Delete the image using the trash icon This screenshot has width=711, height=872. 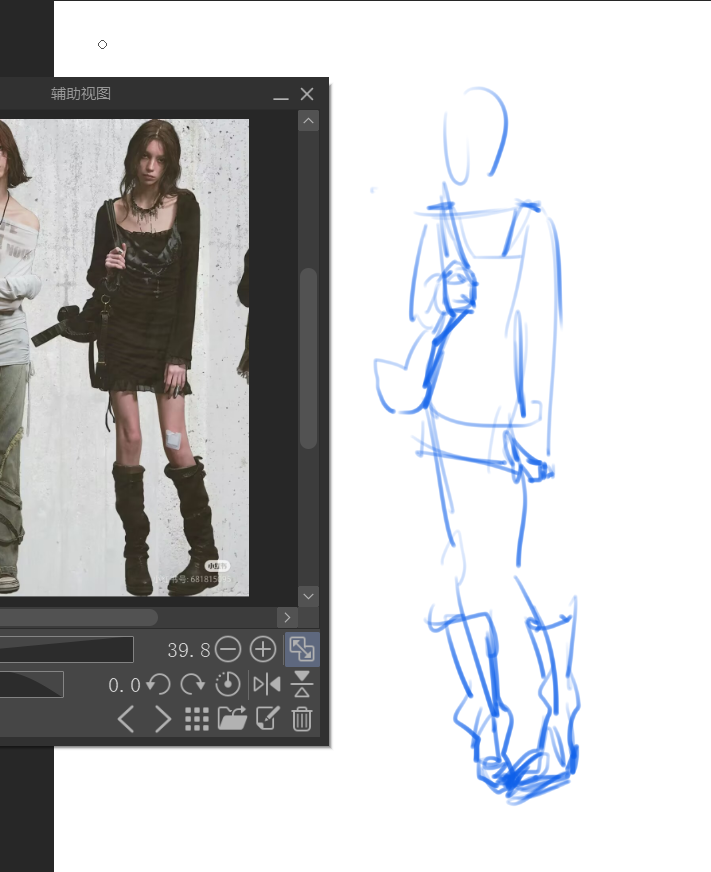(302, 719)
